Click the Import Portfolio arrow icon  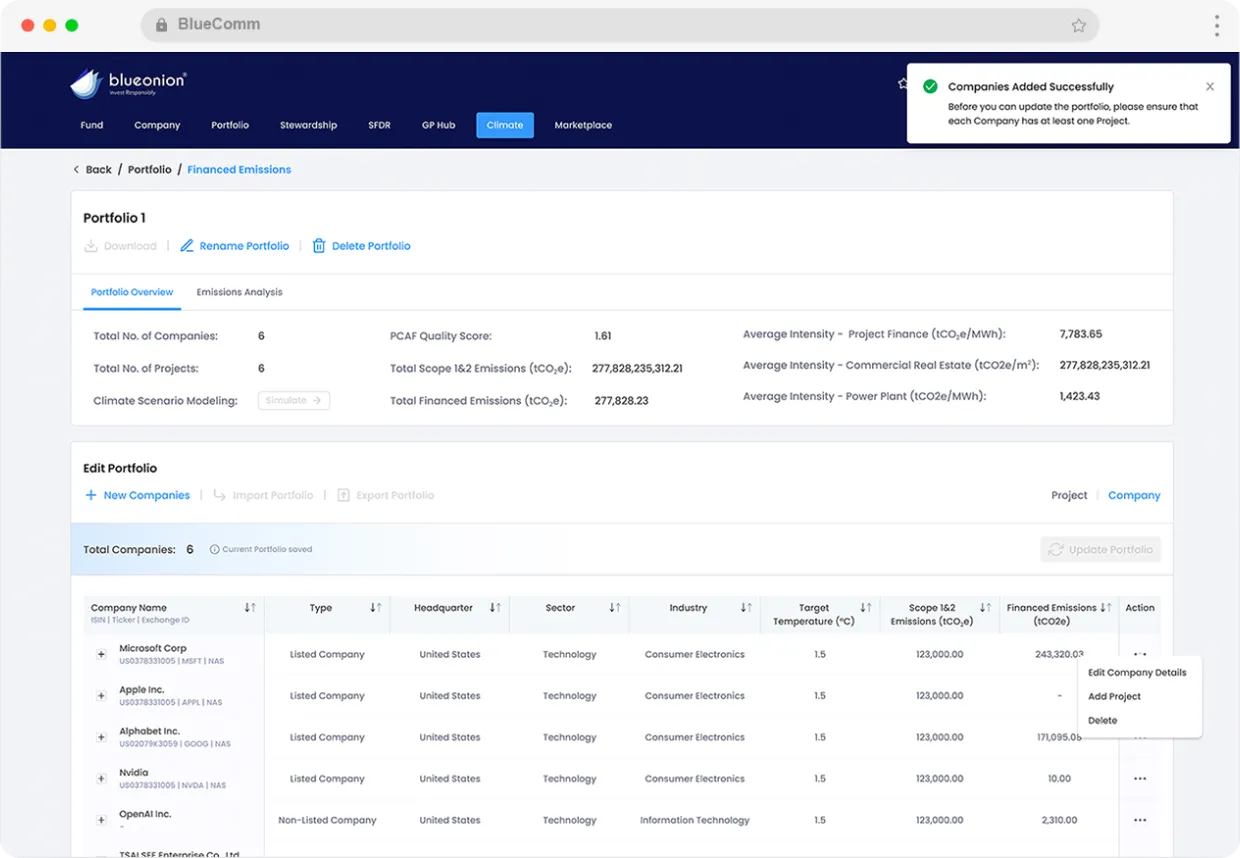[219, 495]
